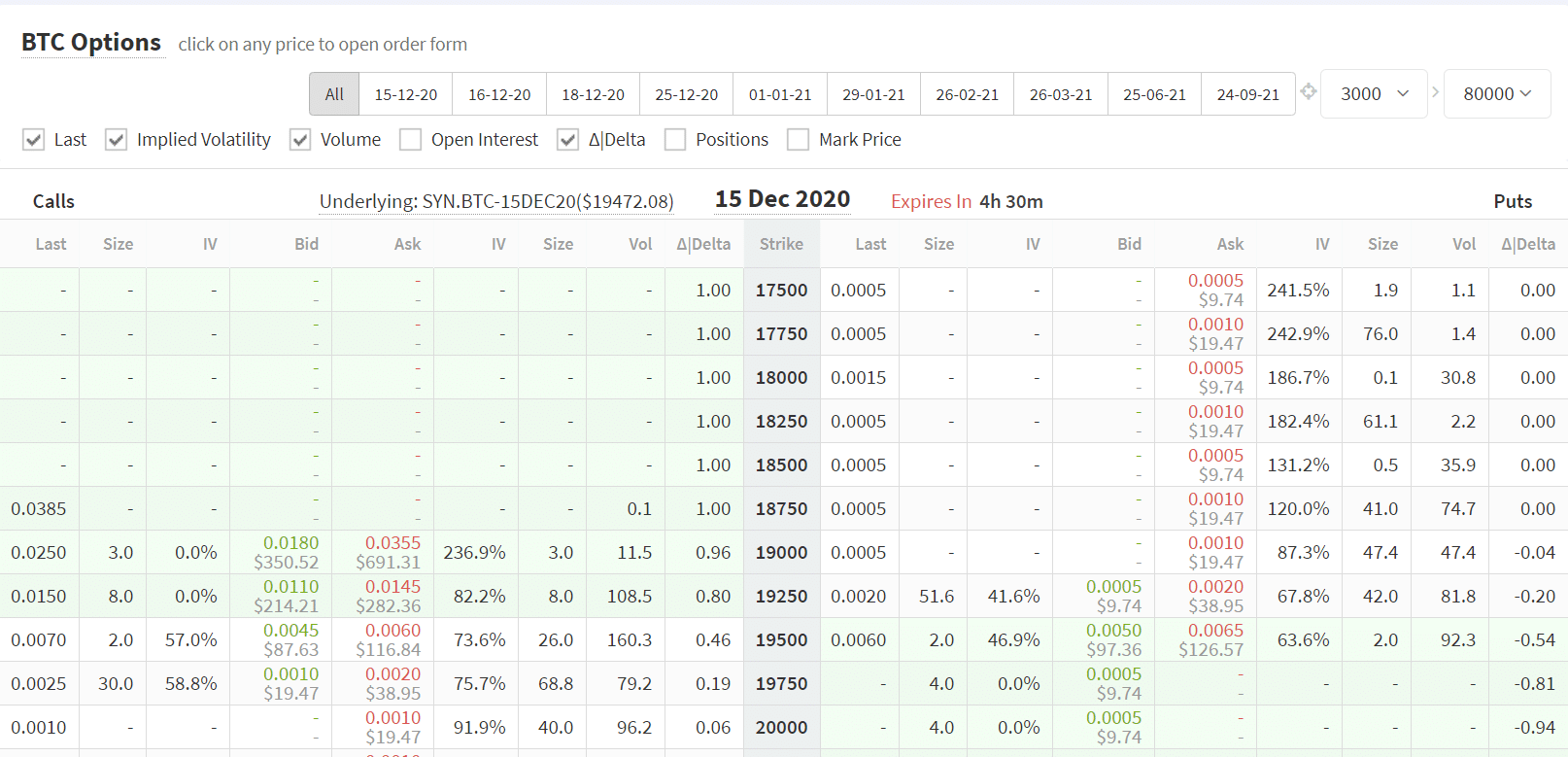Select the 24-09-21 expiry tab
This screenshot has height=757, width=1568.
1247,94
